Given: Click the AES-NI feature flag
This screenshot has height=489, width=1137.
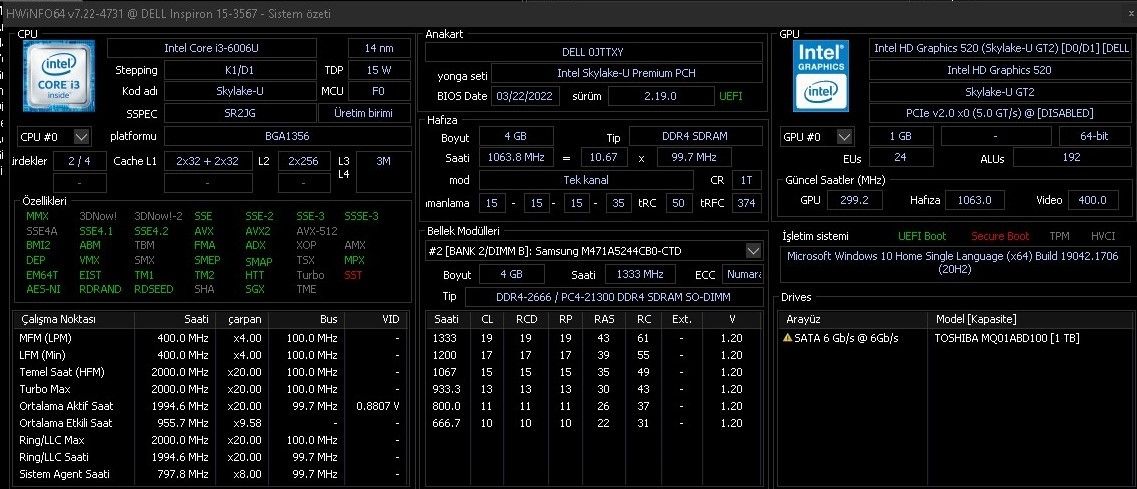Looking at the screenshot, I should [43, 289].
